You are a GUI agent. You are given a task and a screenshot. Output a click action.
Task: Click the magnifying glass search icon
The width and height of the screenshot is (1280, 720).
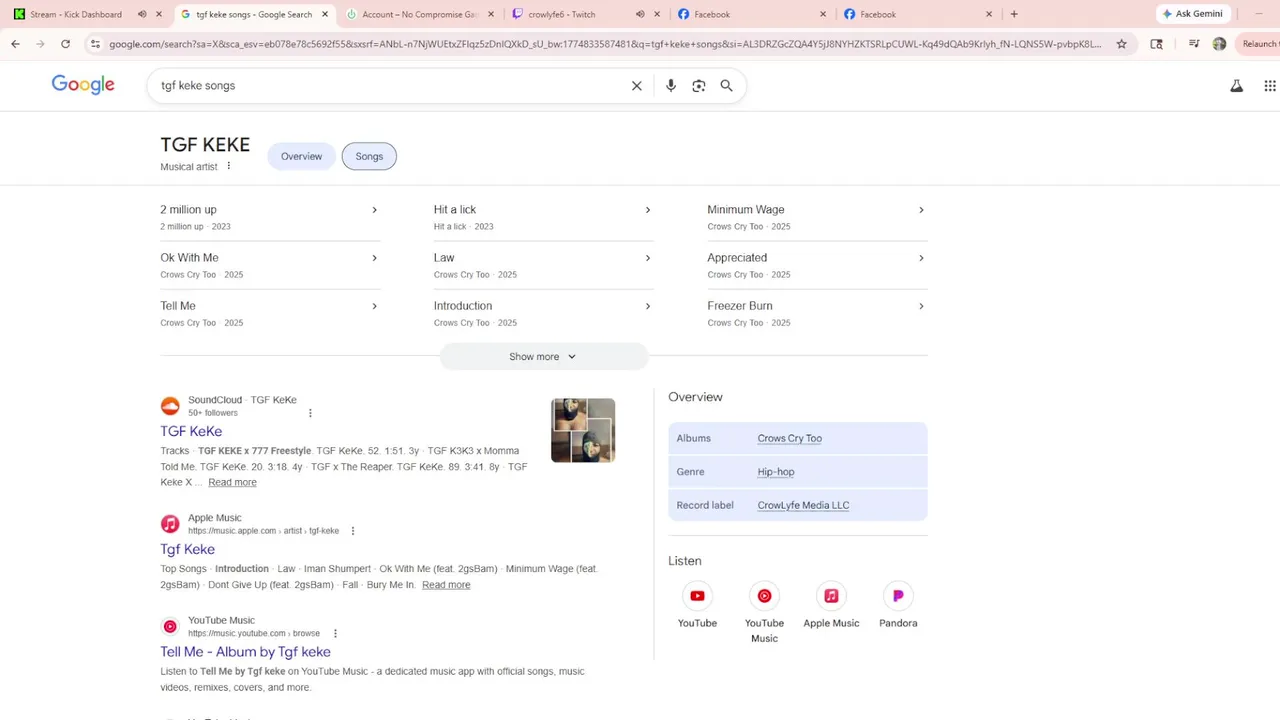click(727, 86)
